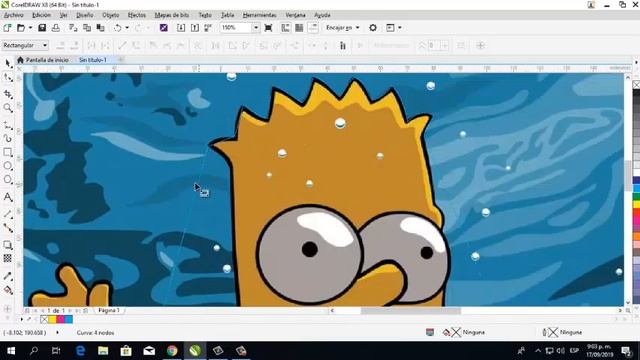This screenshot has width=640, height=360.
Task: Click the Undo arrow icon
Action: click(x=118, y=28)
